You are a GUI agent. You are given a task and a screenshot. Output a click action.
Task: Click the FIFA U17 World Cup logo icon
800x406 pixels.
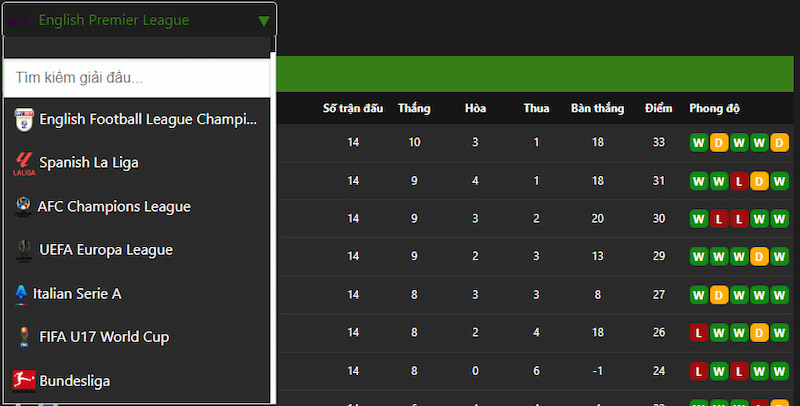[24, 337]
